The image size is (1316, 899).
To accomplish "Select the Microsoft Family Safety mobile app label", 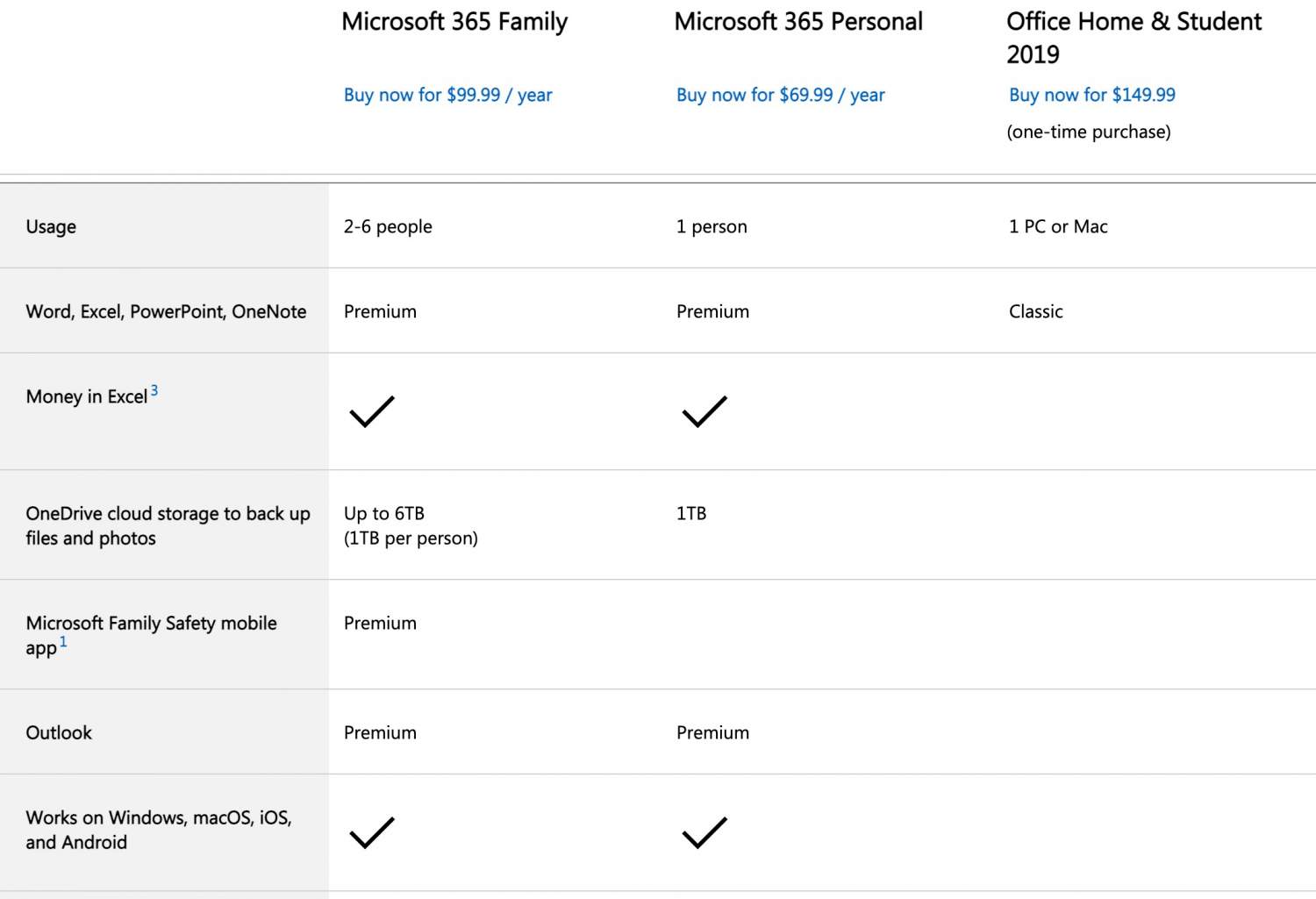I will point(151,635).
